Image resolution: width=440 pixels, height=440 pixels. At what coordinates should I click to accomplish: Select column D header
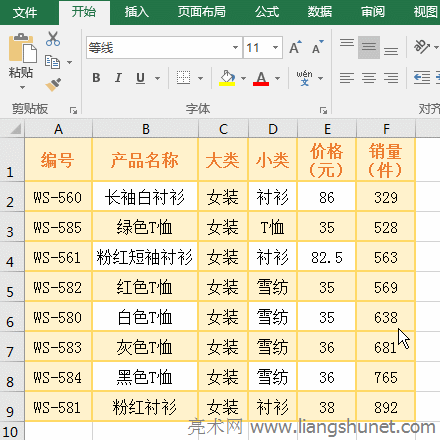(273, 129)
